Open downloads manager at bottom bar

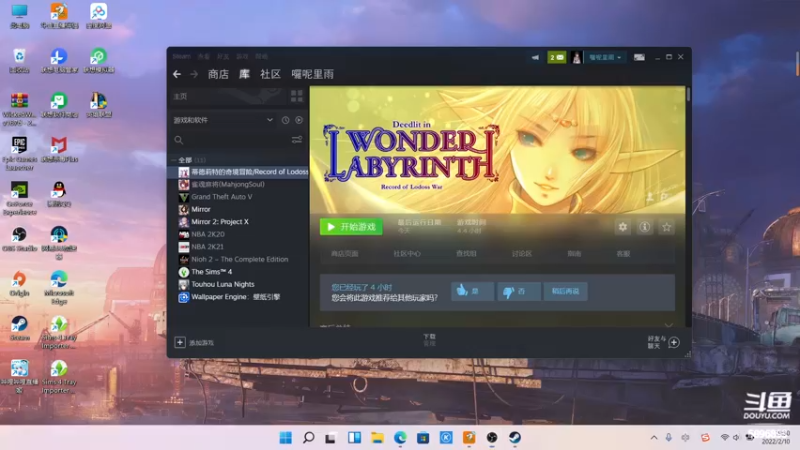(430, 340)
